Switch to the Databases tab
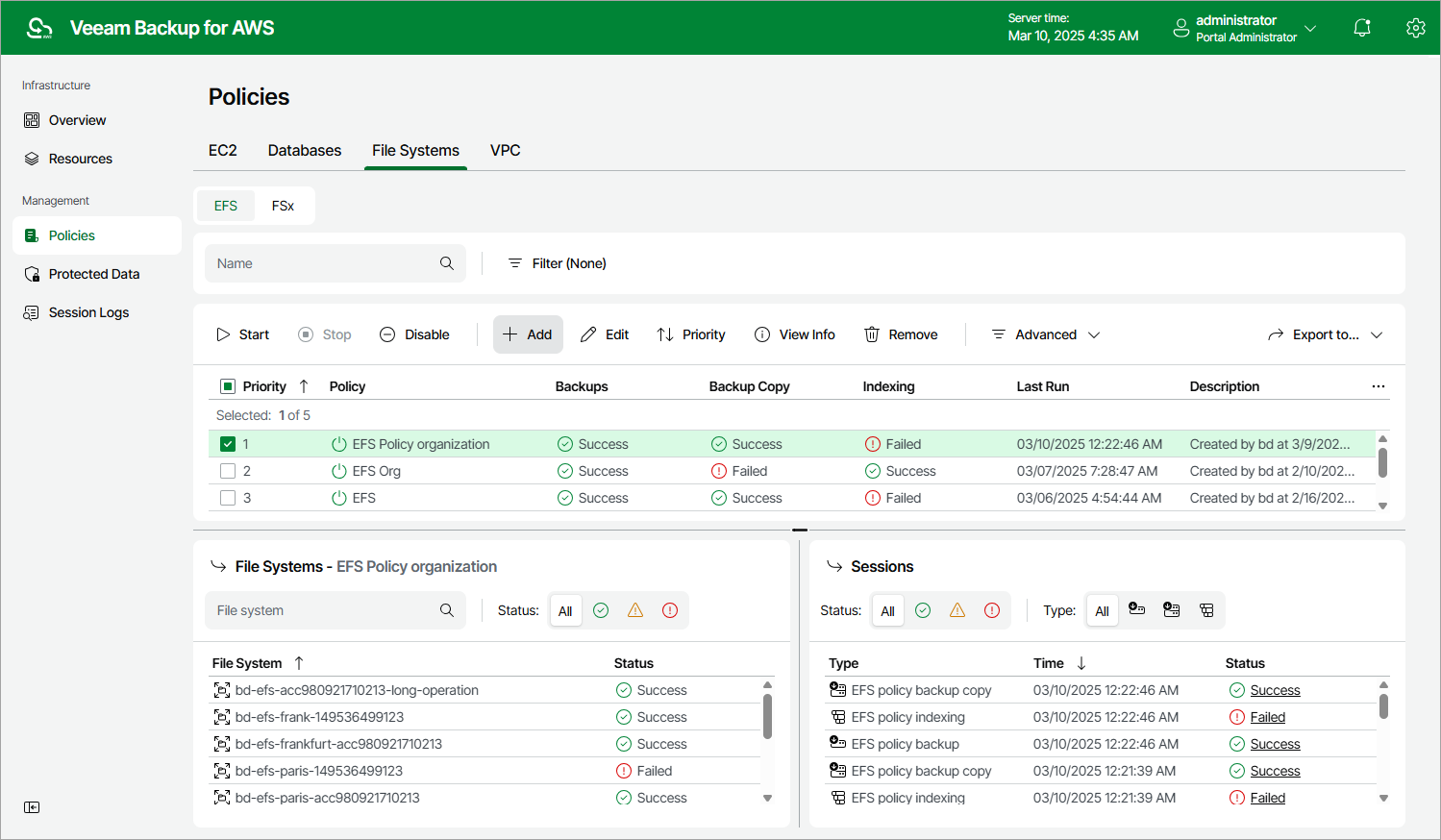1441x840 pixels. point(305,150)
